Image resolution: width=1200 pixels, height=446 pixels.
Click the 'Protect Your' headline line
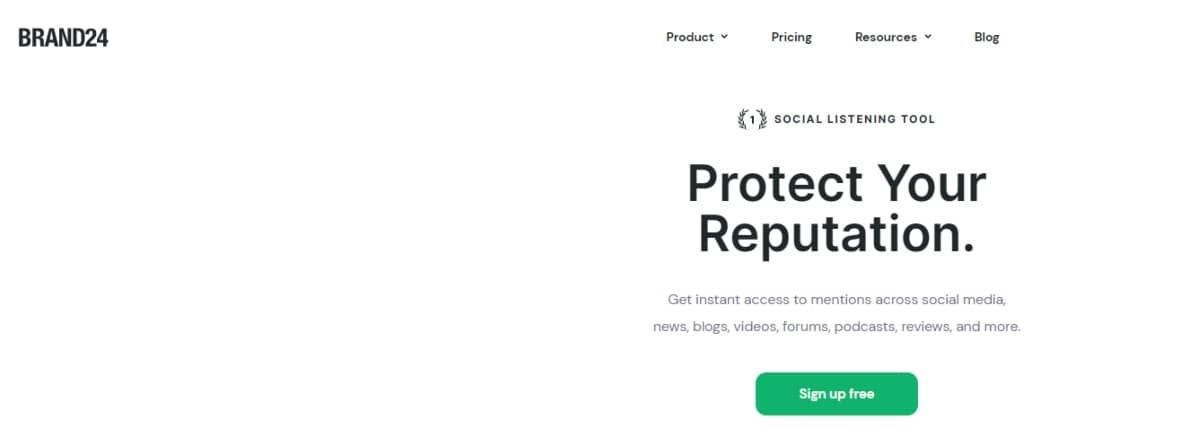[836, 183]
